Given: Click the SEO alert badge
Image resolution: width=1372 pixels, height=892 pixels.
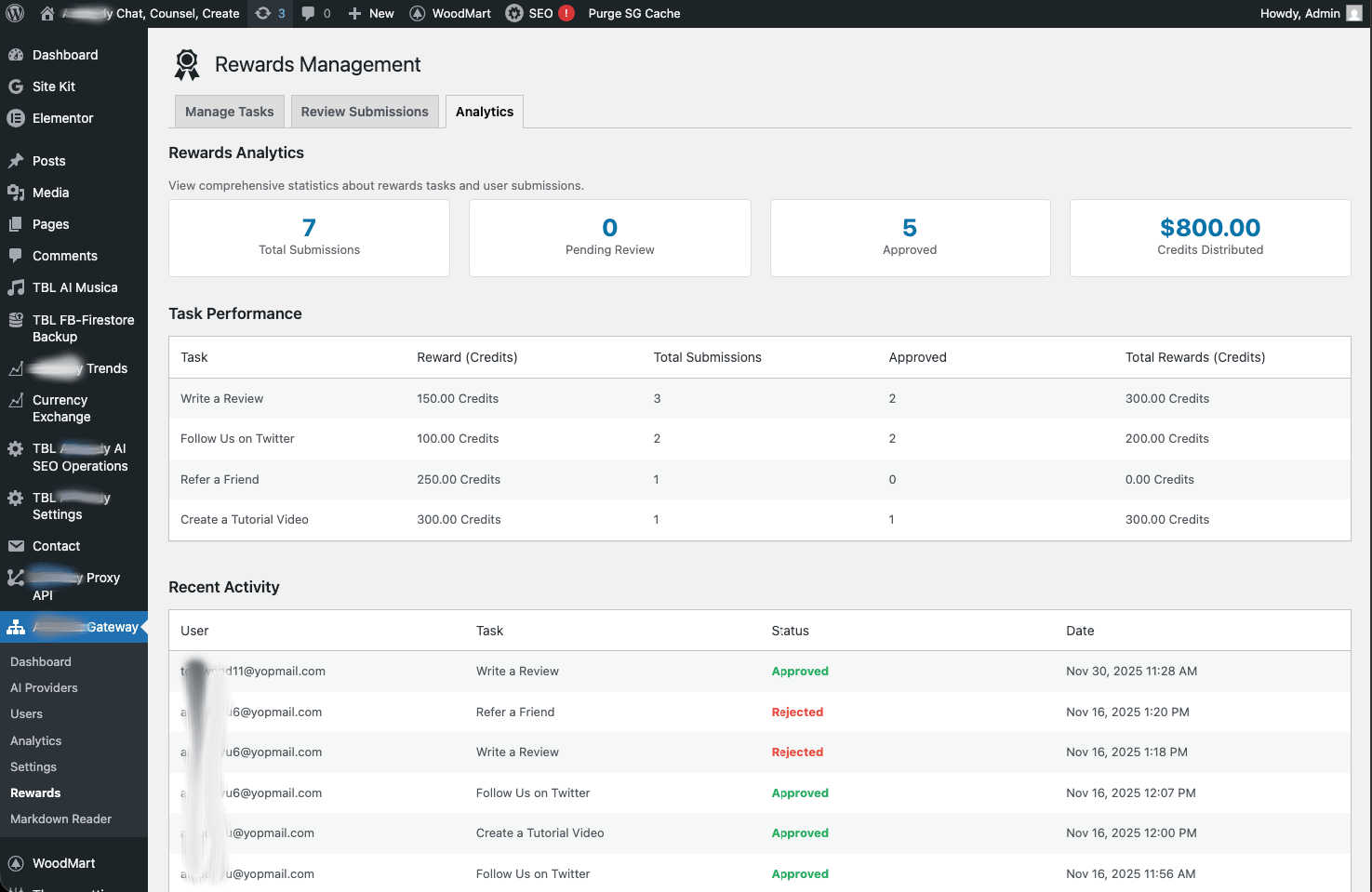Looking at the screenshot, I should (x=566, y=13).
